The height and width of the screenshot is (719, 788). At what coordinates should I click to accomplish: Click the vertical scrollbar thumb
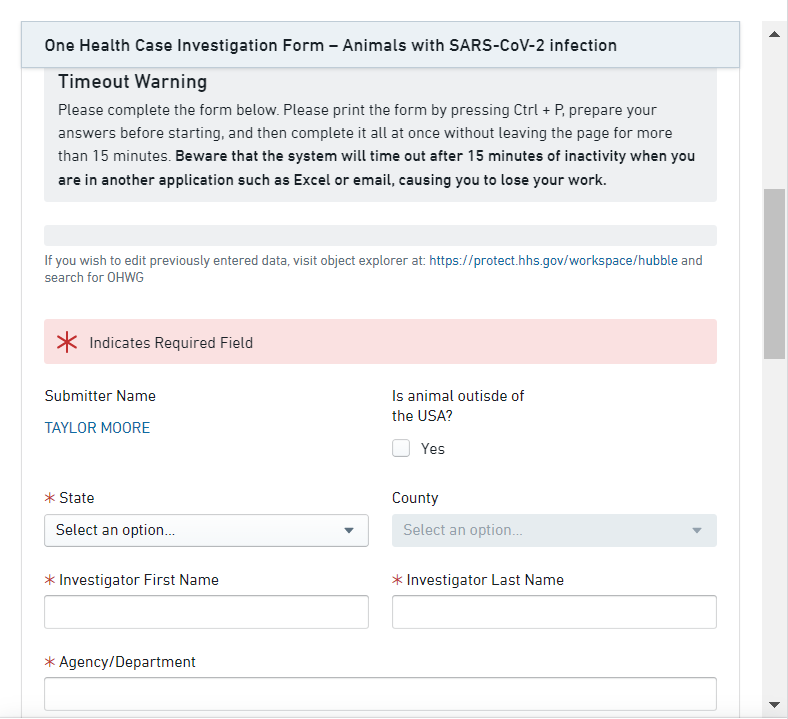(x=774, y=273)
